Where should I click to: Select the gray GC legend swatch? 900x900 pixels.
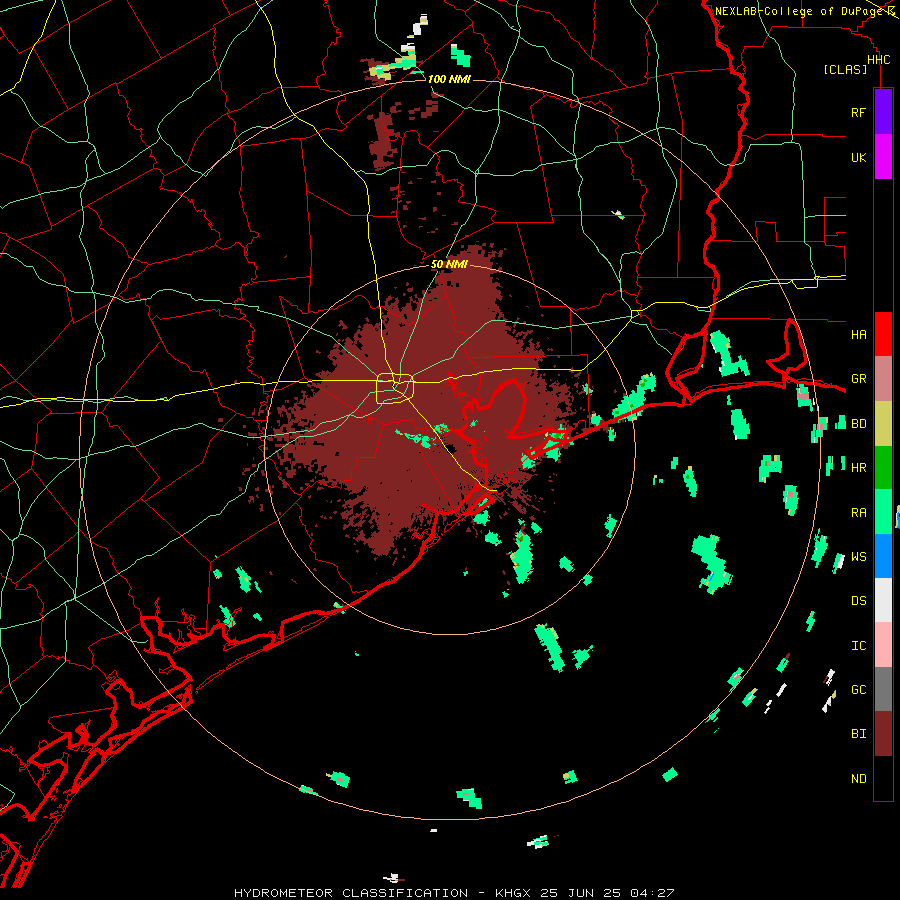[x=883, y=689]
